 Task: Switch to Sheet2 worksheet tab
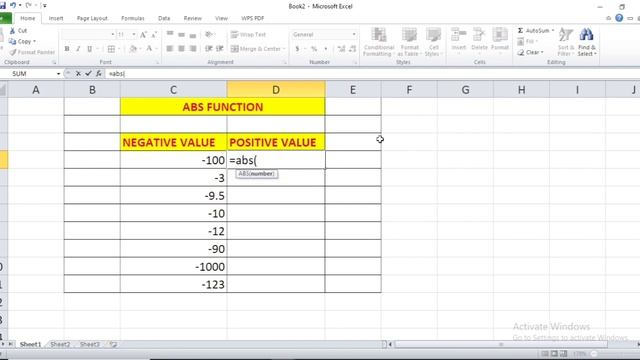(x=60, y=344)
